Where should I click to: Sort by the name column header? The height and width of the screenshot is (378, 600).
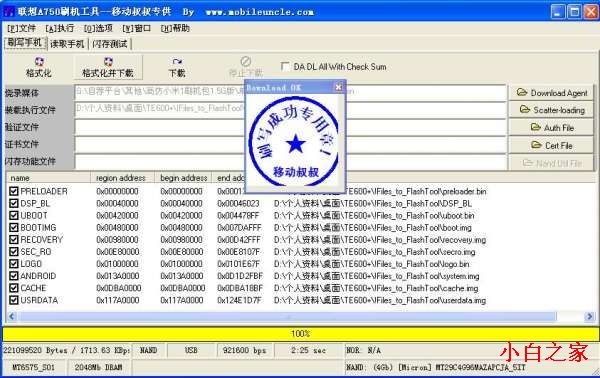pos(48,178)
